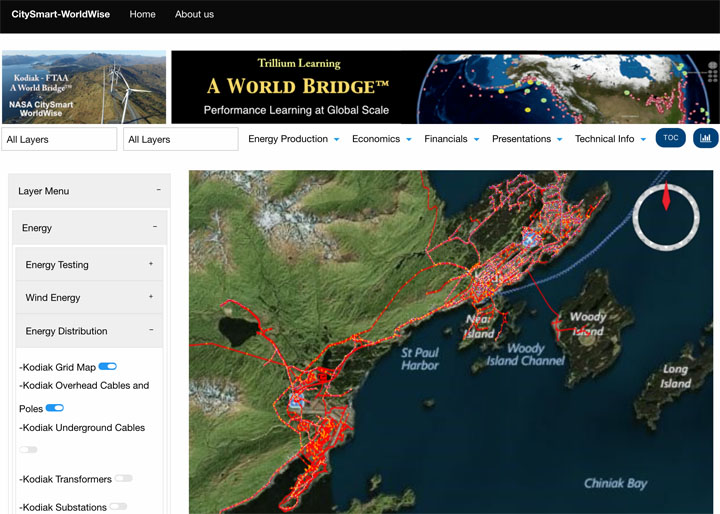
Task: Disable the Kodiak Grid Map toggle
Action: click(108, 367)
